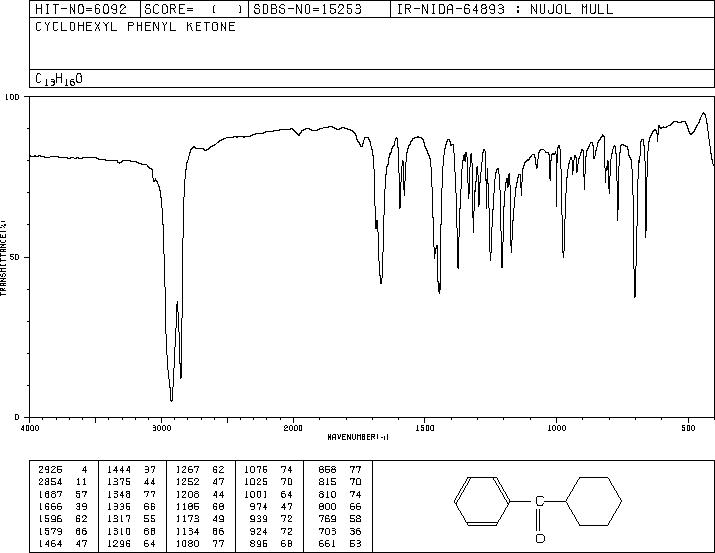This screenshot has height=553, width=715.
Task: Select the 1464 peak table entry
Action: (x=50, y=543)
